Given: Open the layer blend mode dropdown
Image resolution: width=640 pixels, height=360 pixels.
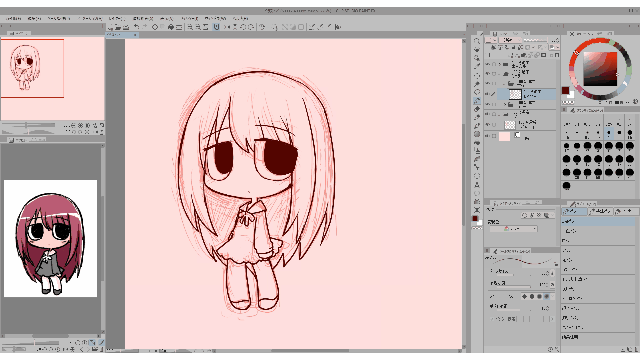Looking at the screenshot, I should coord(509,40).
